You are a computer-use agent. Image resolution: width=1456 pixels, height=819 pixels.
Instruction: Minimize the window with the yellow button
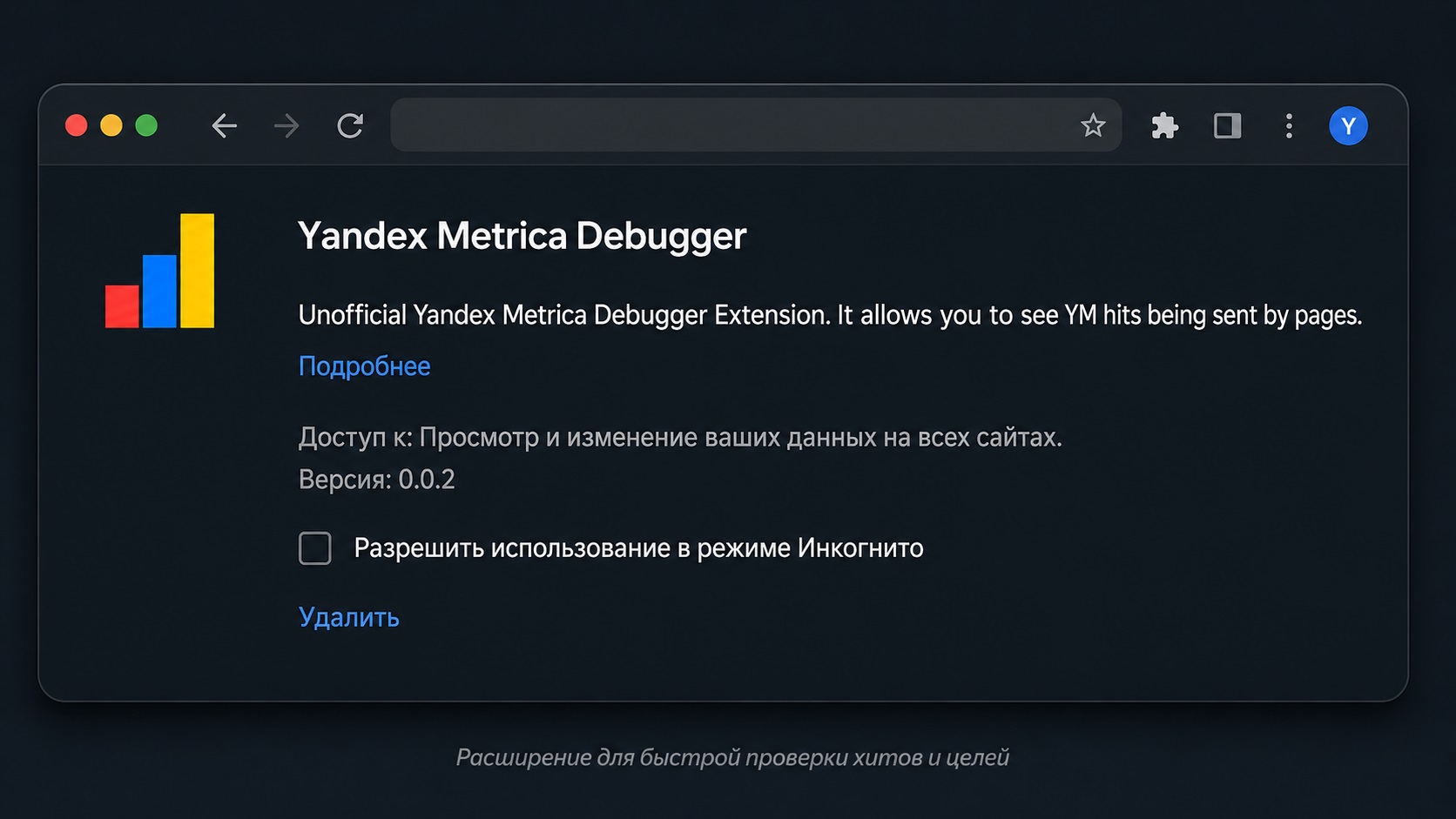coord(111,126)
